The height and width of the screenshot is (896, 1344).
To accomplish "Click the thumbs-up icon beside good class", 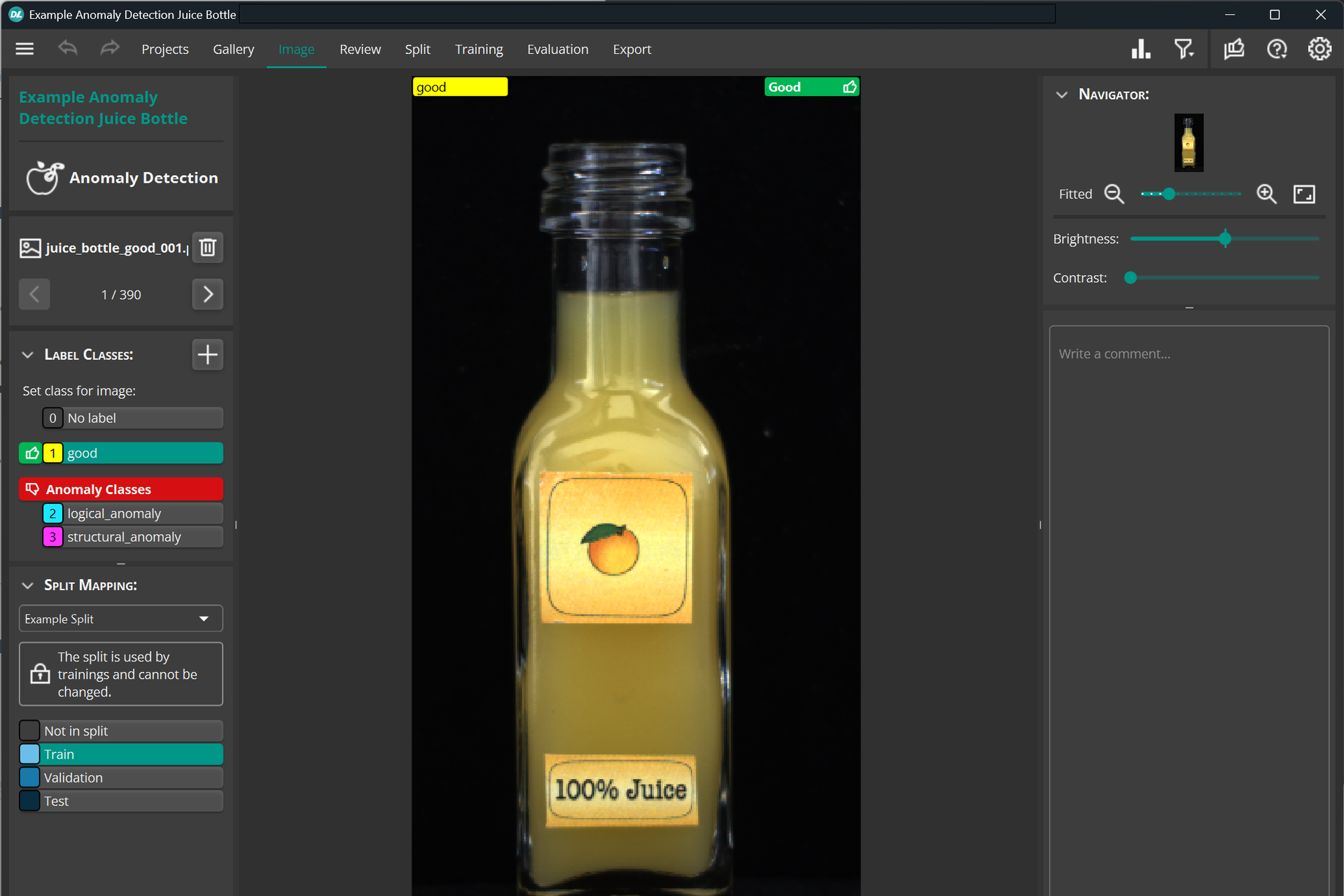I will [31, 453].
